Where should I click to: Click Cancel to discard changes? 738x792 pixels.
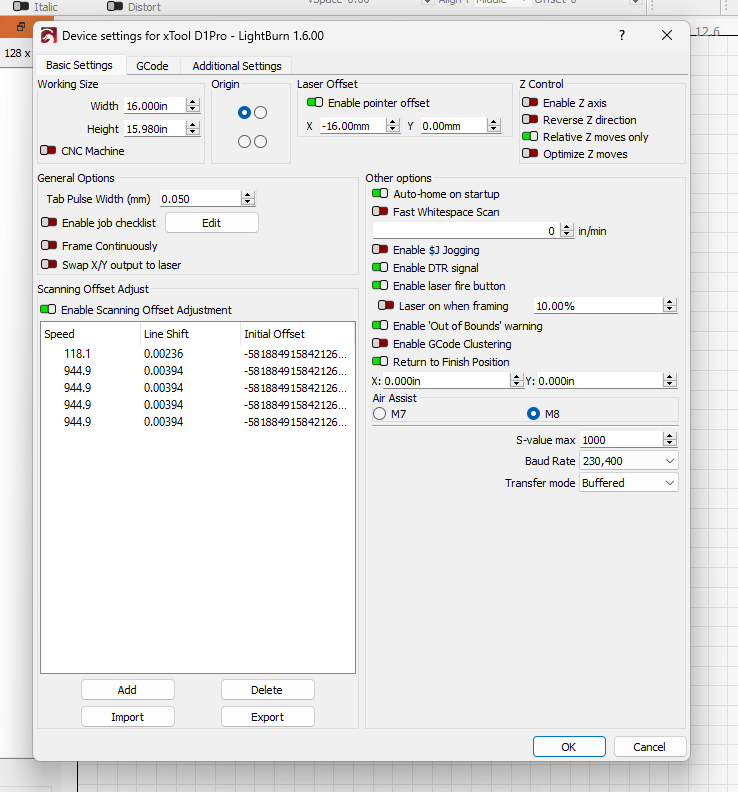650,747
